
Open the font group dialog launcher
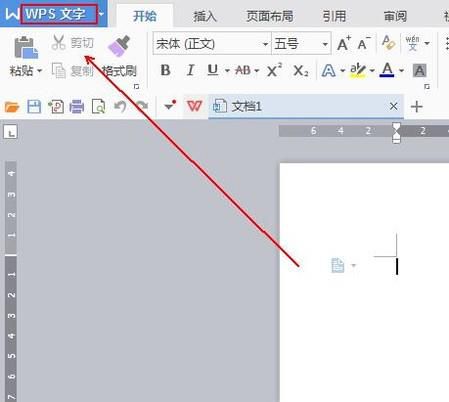click(x=427, y=86)
